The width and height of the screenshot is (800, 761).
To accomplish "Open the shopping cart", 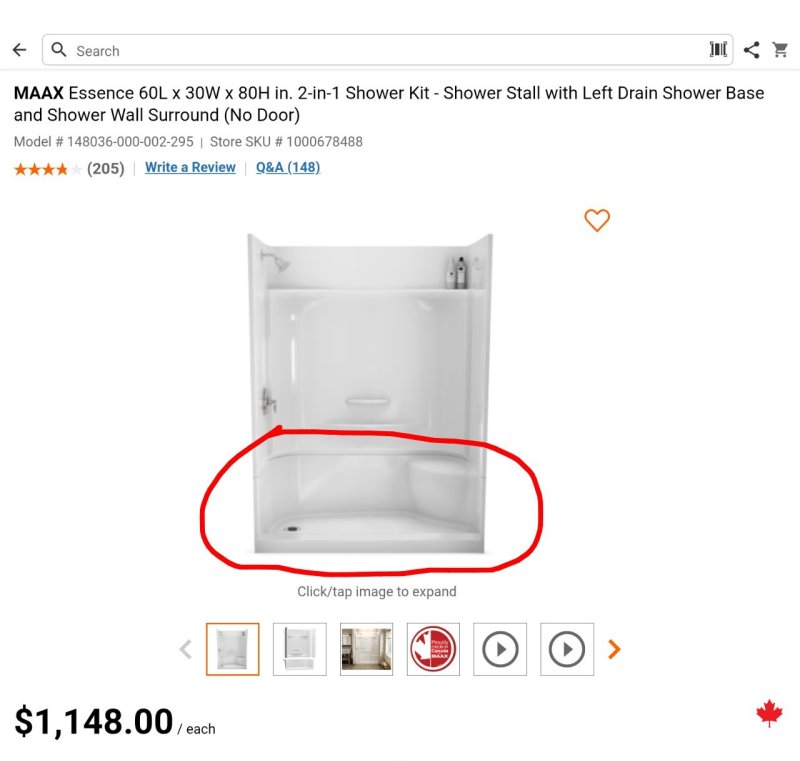I will [781, 50].
